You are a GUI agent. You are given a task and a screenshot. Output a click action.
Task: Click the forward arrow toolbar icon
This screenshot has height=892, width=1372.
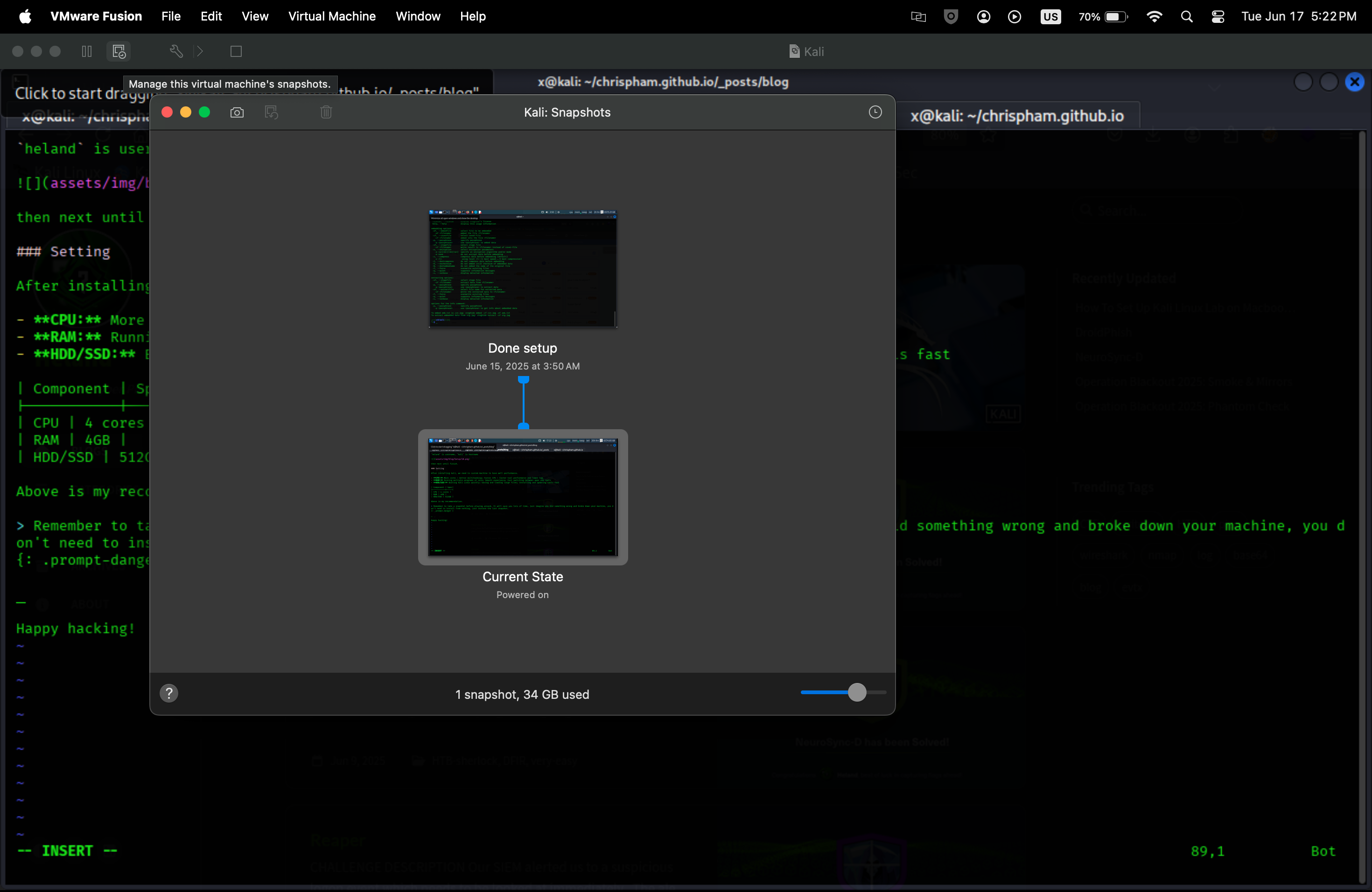click(199, 51)
